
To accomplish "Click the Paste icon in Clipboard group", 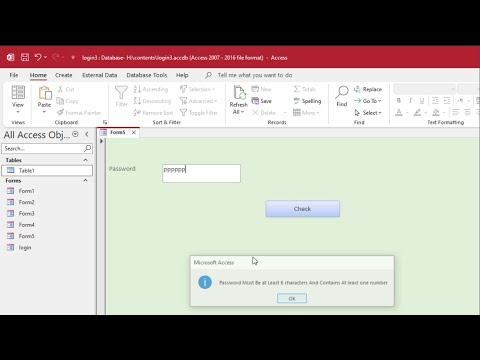I will 45,93.
